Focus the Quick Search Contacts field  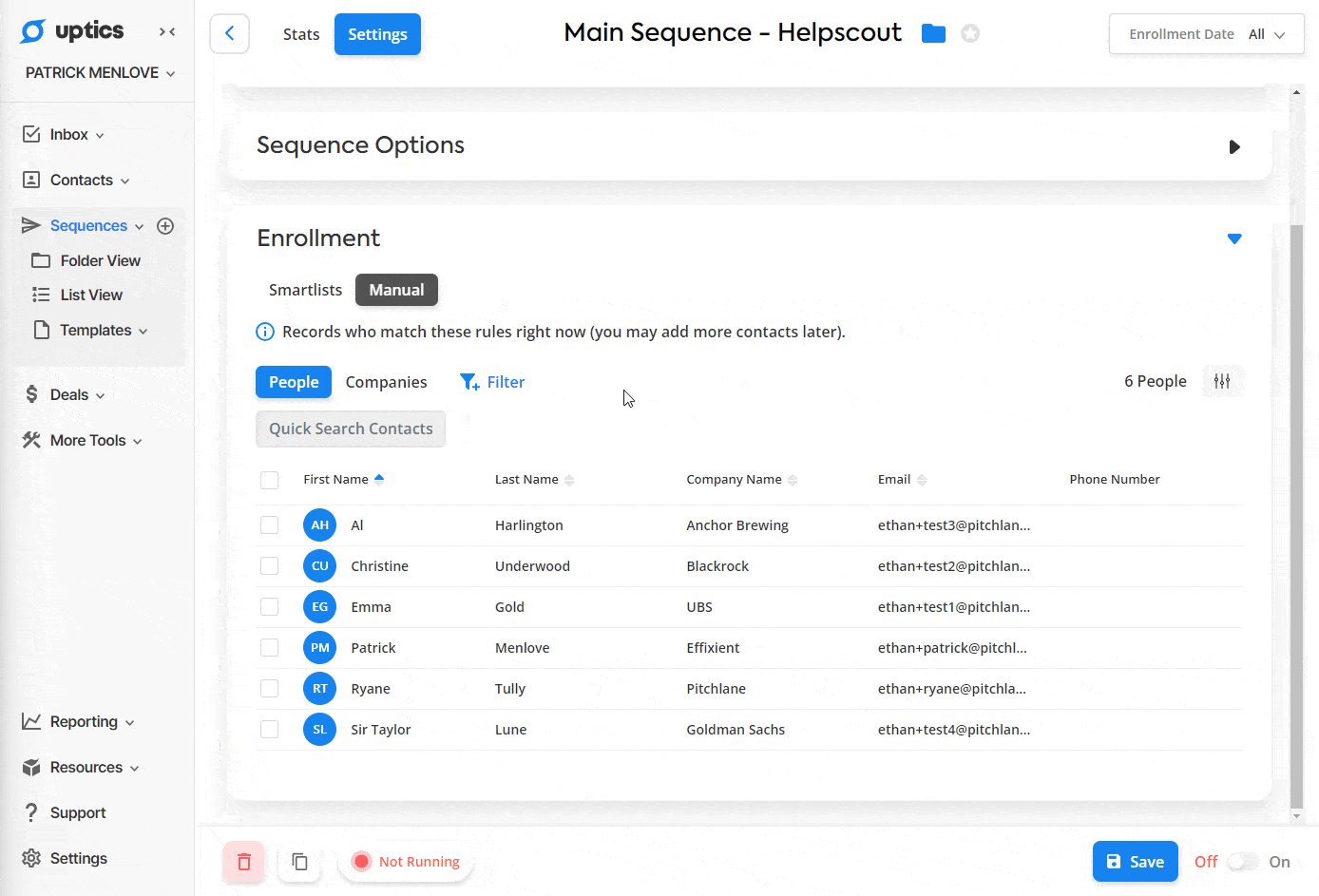(351, 429)
